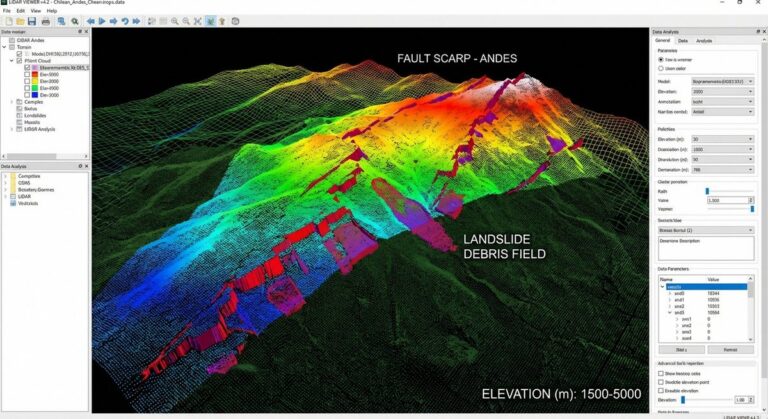Click the gray layout icon after the blue arrows

pos(151,22)
